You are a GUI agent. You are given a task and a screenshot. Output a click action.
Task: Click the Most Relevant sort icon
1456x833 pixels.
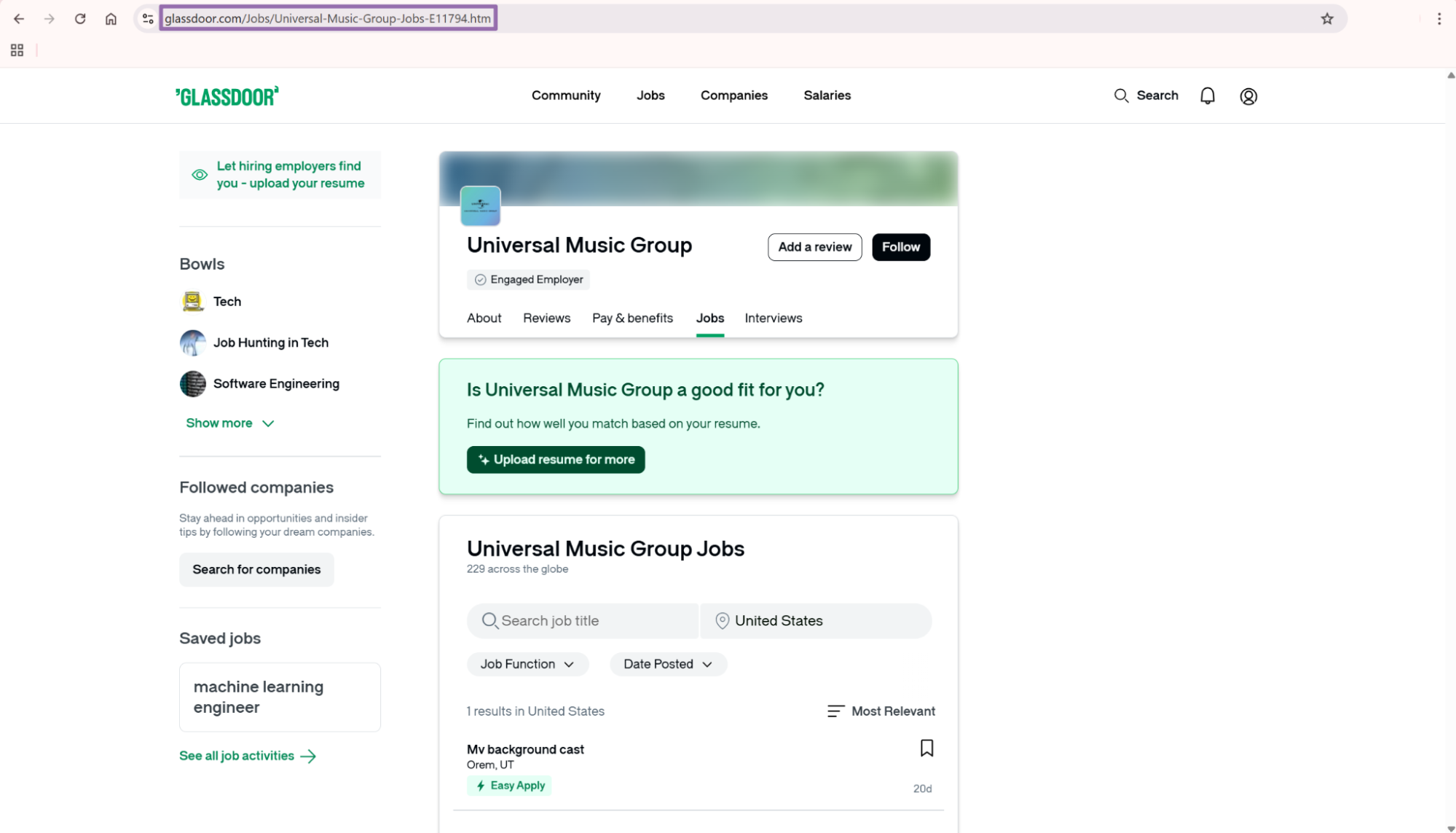point(836,711)
